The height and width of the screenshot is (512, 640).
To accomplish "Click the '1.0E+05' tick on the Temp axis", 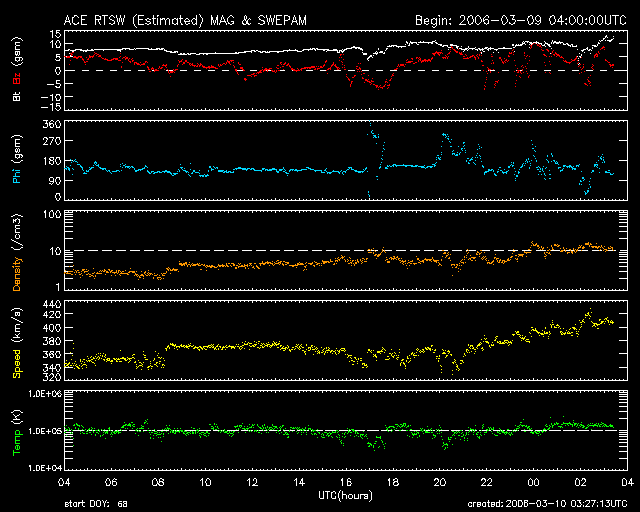I will [45, 431].
